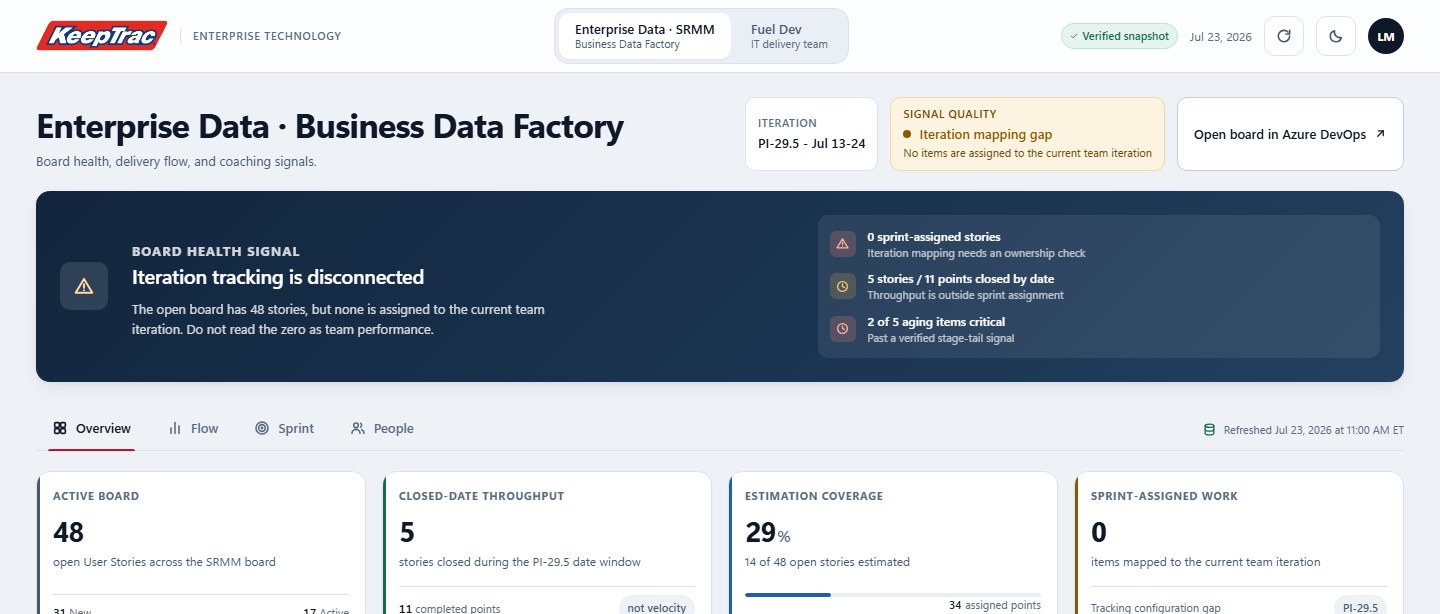Click the clock icon beside 5 stories closed
This screenshot has width=1440, height=614.
tap(842, 286)
